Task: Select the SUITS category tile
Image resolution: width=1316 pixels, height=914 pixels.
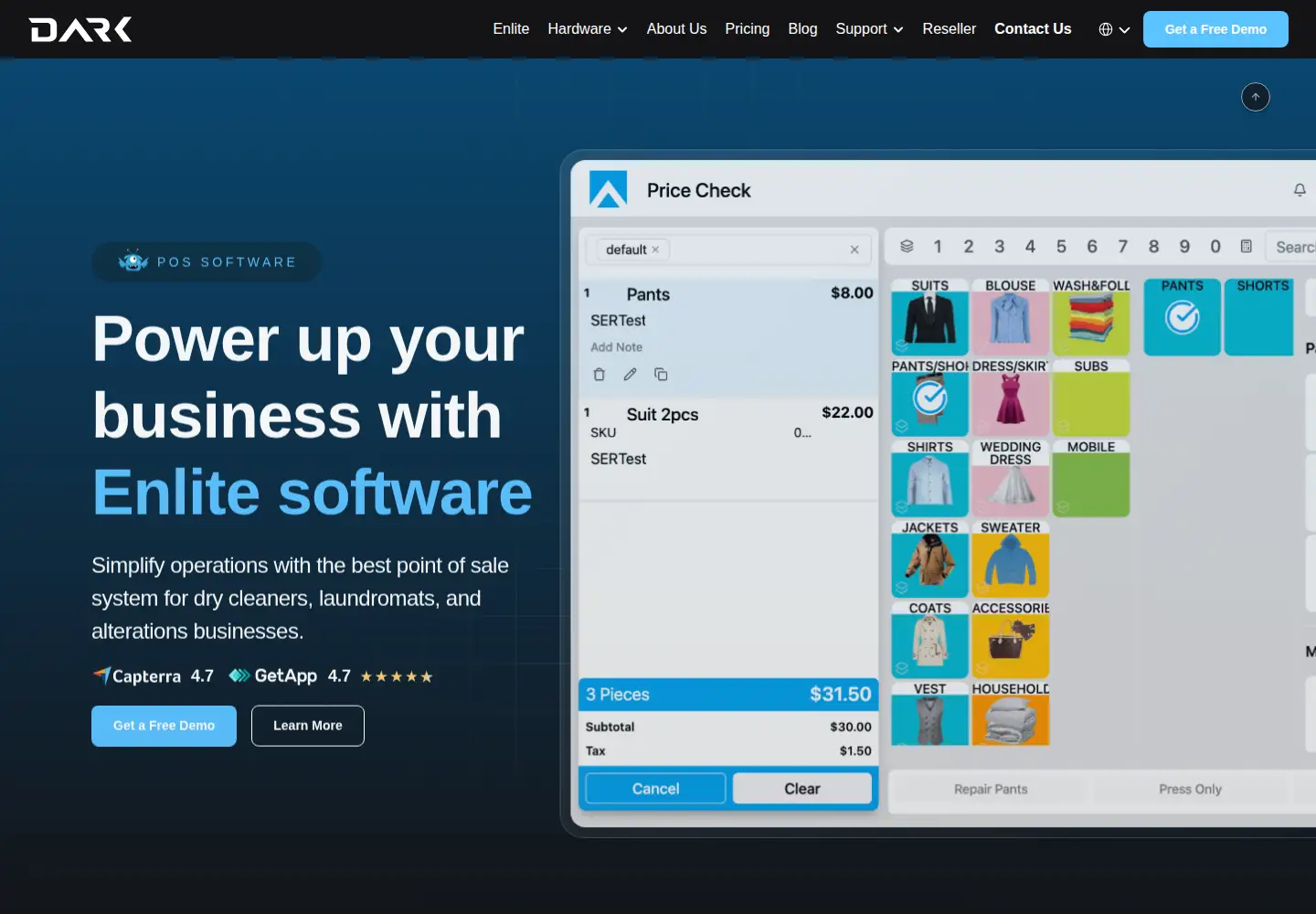Action: coord(930,317)
